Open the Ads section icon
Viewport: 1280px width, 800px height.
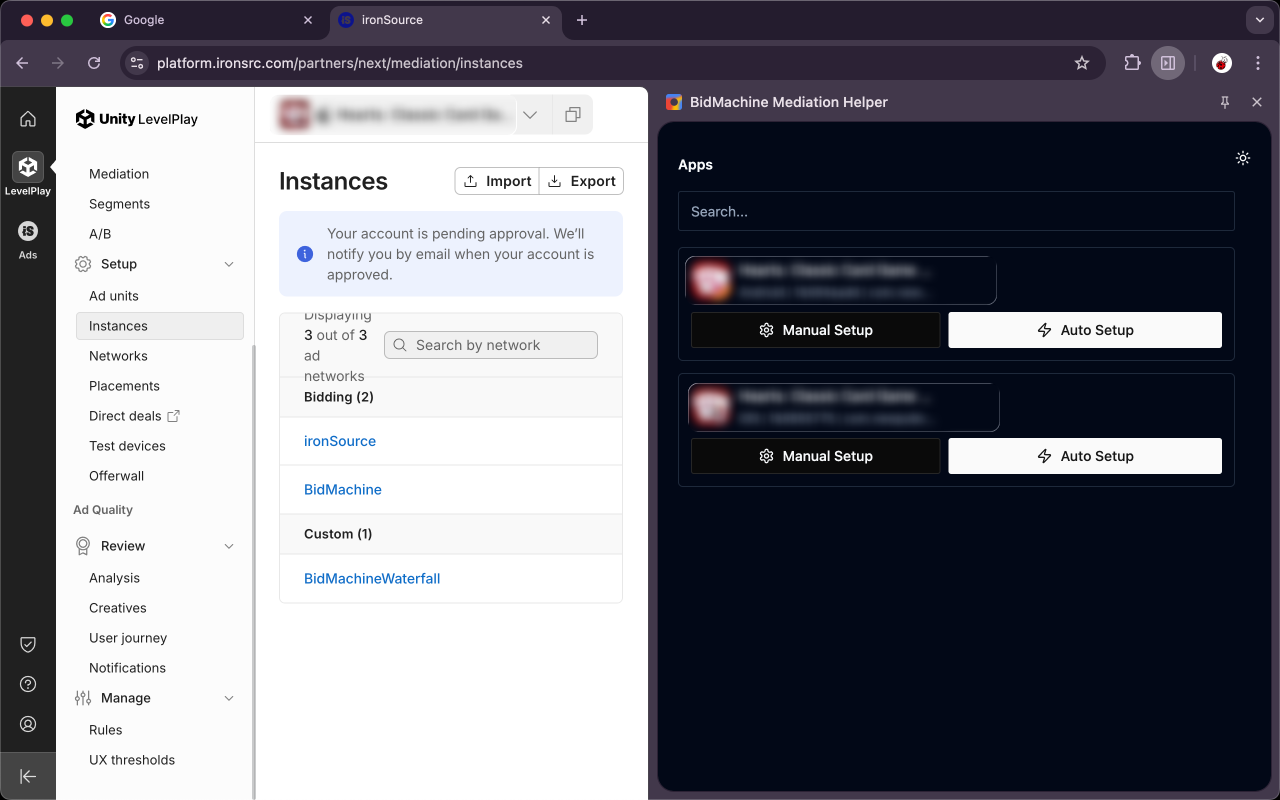(x=28, y=232)
